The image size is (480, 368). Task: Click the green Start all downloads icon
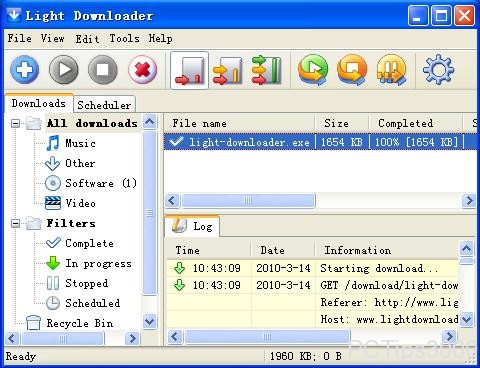pos(313,70)
